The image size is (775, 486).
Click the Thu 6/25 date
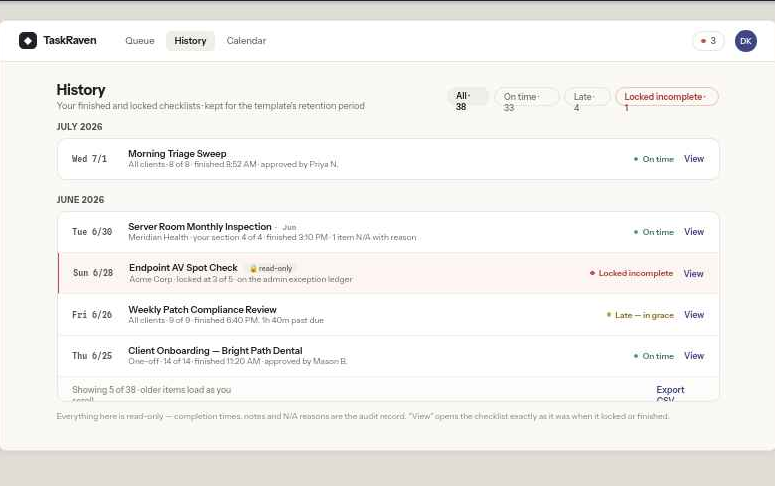[92, 356]
